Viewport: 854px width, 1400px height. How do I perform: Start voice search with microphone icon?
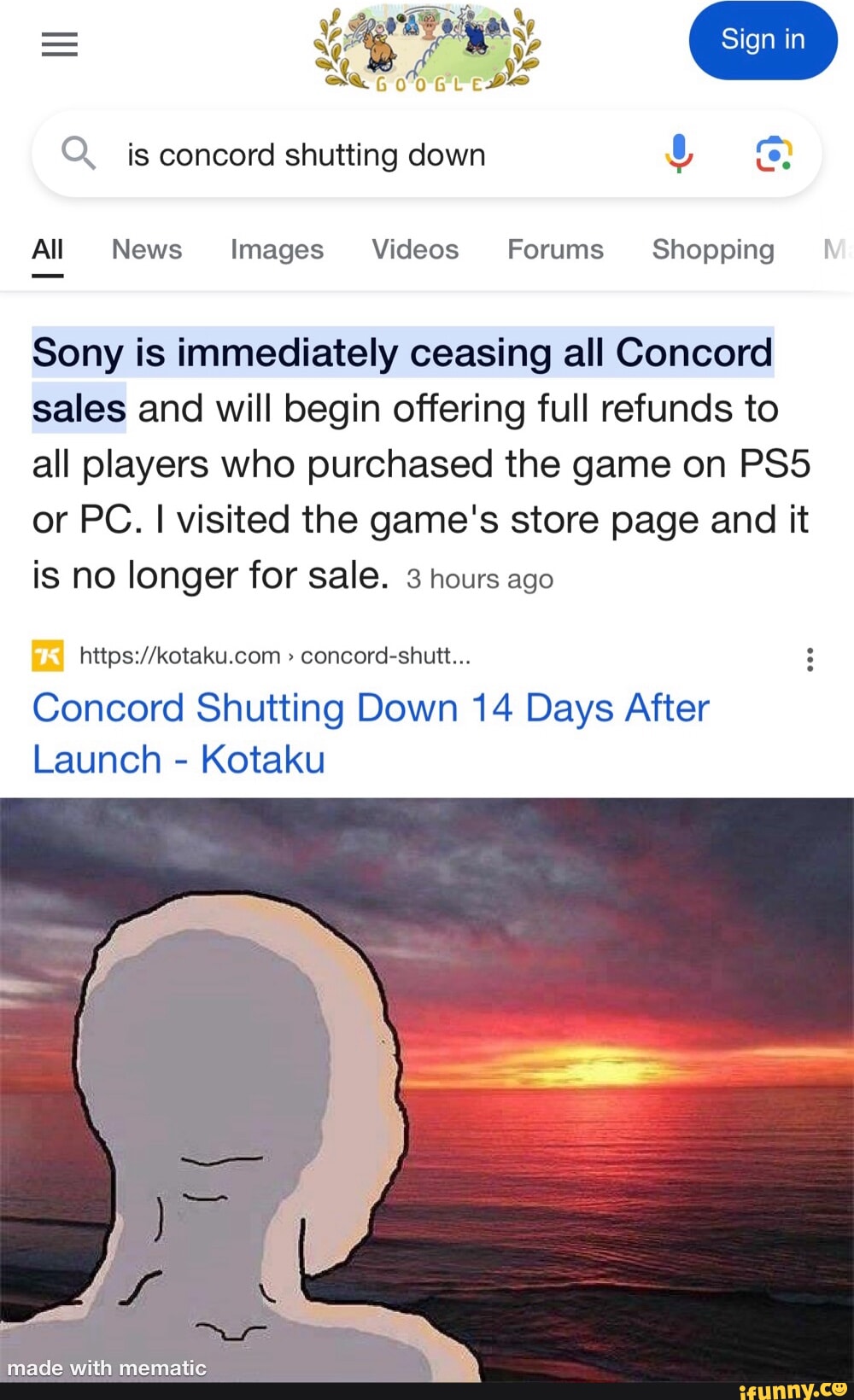(679, 155)
